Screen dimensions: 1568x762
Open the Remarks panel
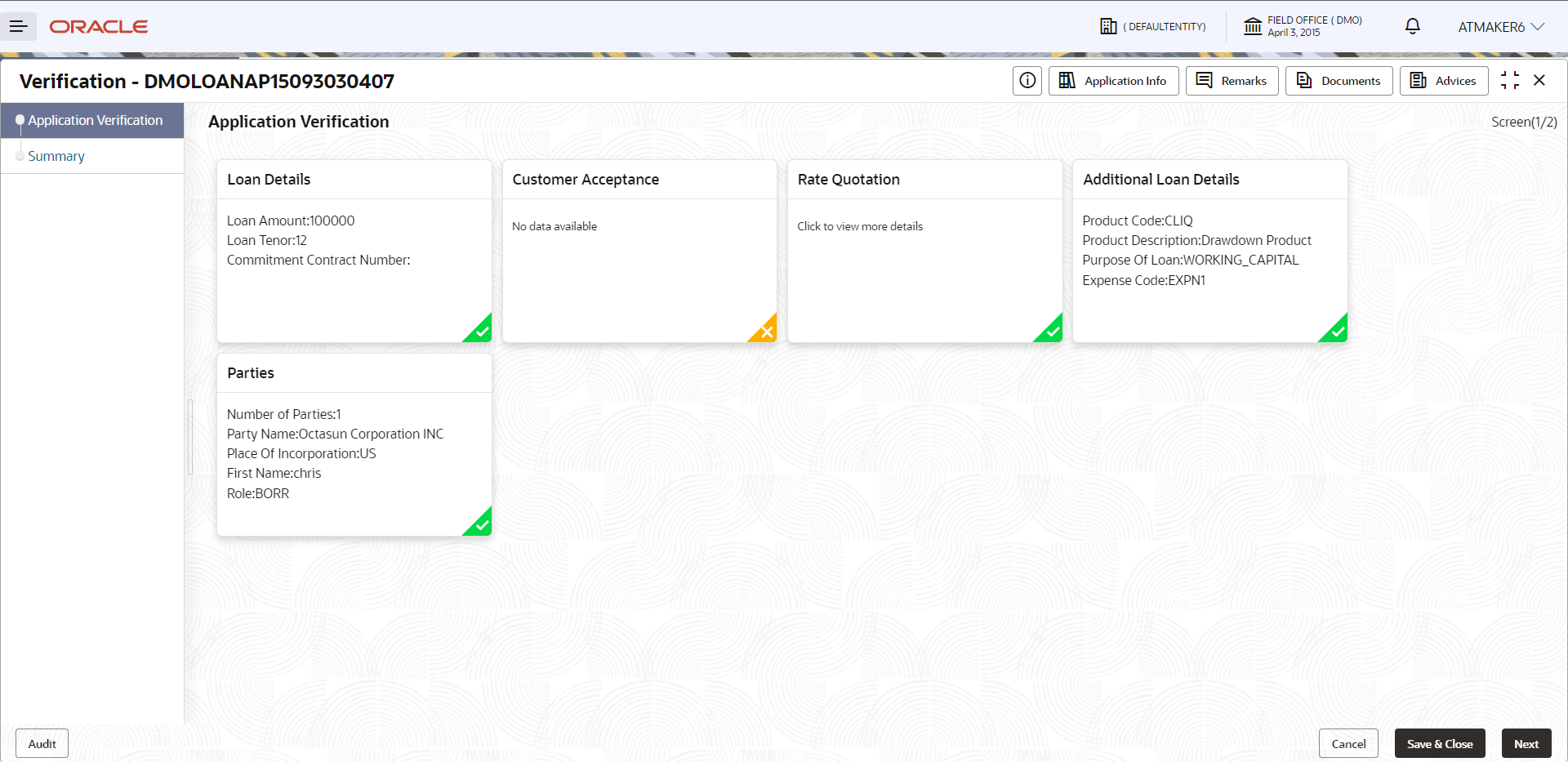[1232, 81]
